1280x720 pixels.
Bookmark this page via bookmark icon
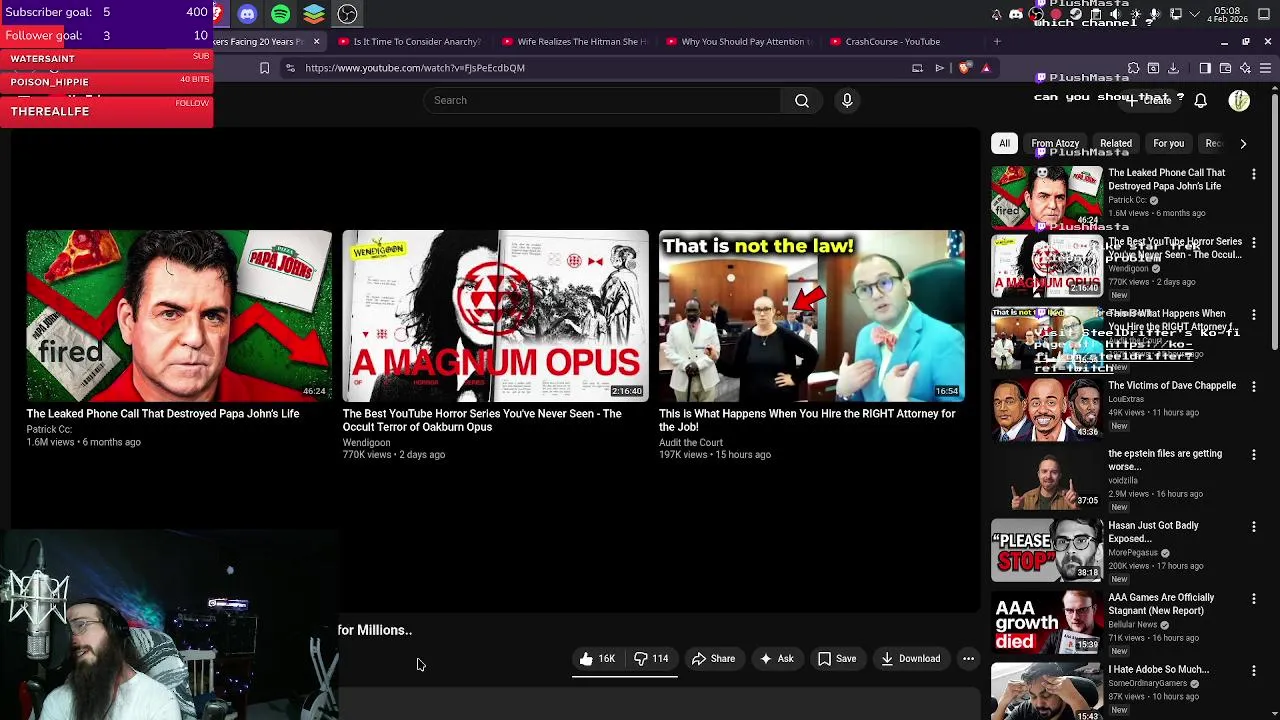click(x=264, y=68)
